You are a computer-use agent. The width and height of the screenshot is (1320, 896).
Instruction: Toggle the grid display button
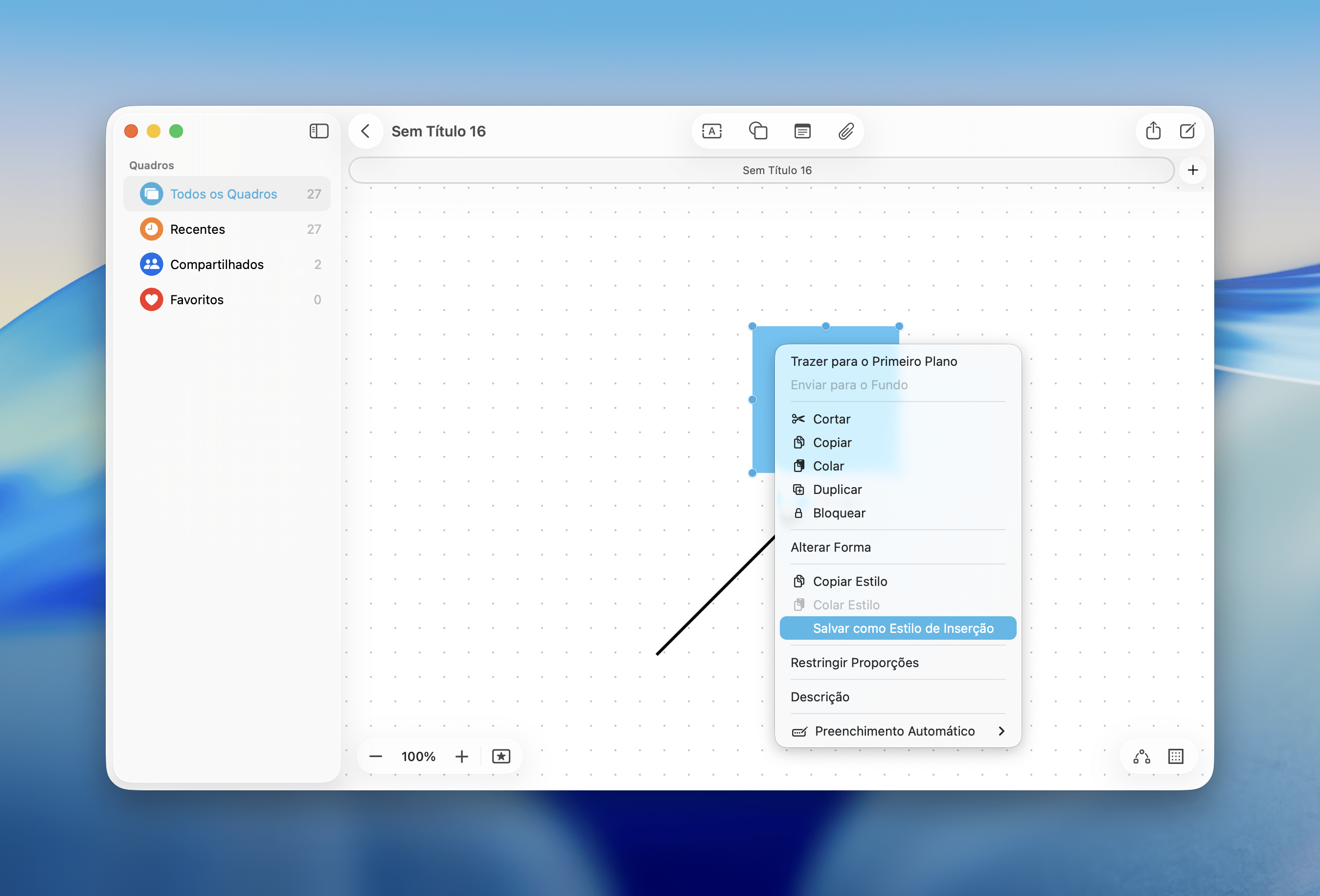click(x=1176, y=756)
